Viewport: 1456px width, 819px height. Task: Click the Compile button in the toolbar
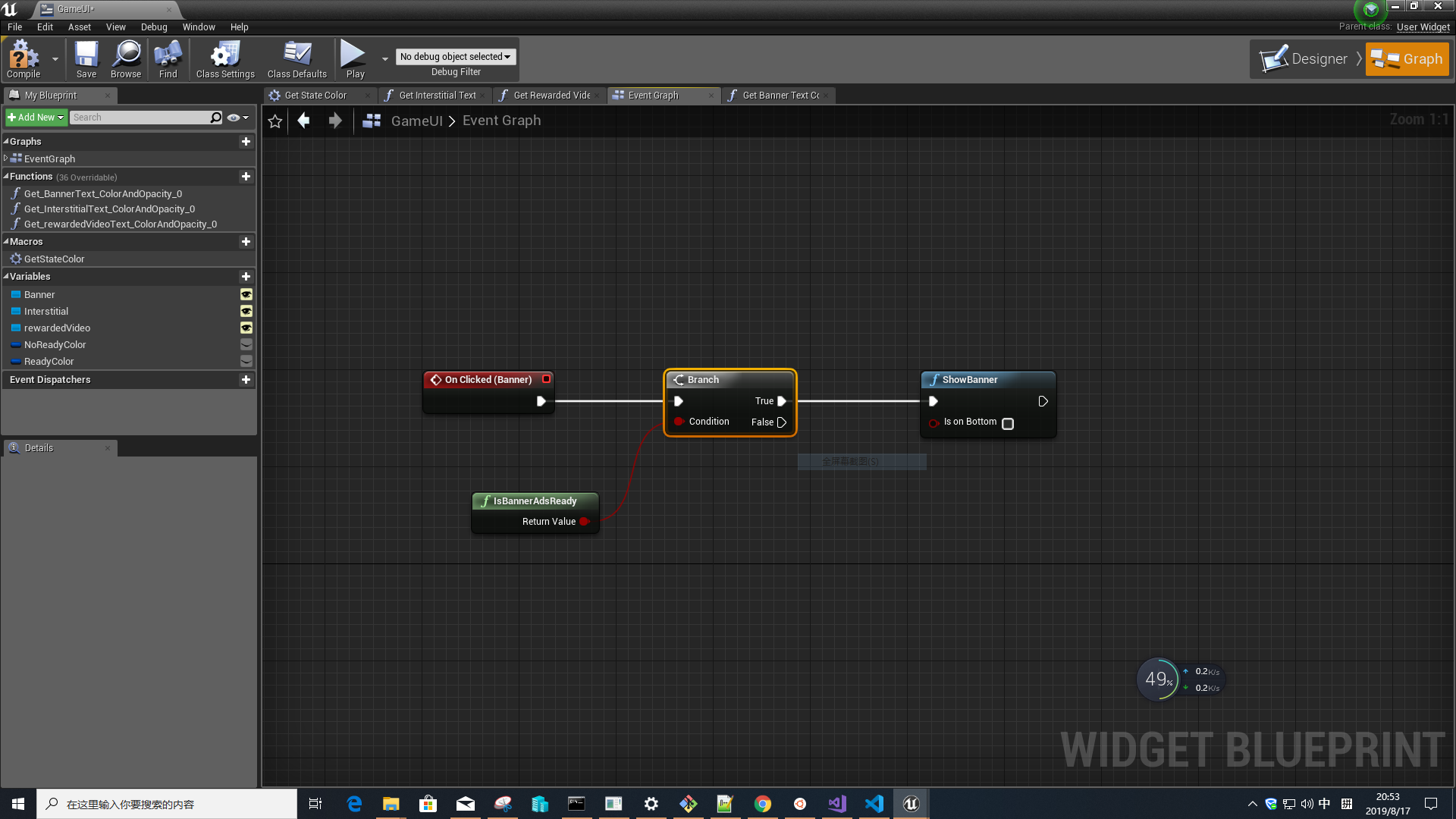tap(24, 59)
